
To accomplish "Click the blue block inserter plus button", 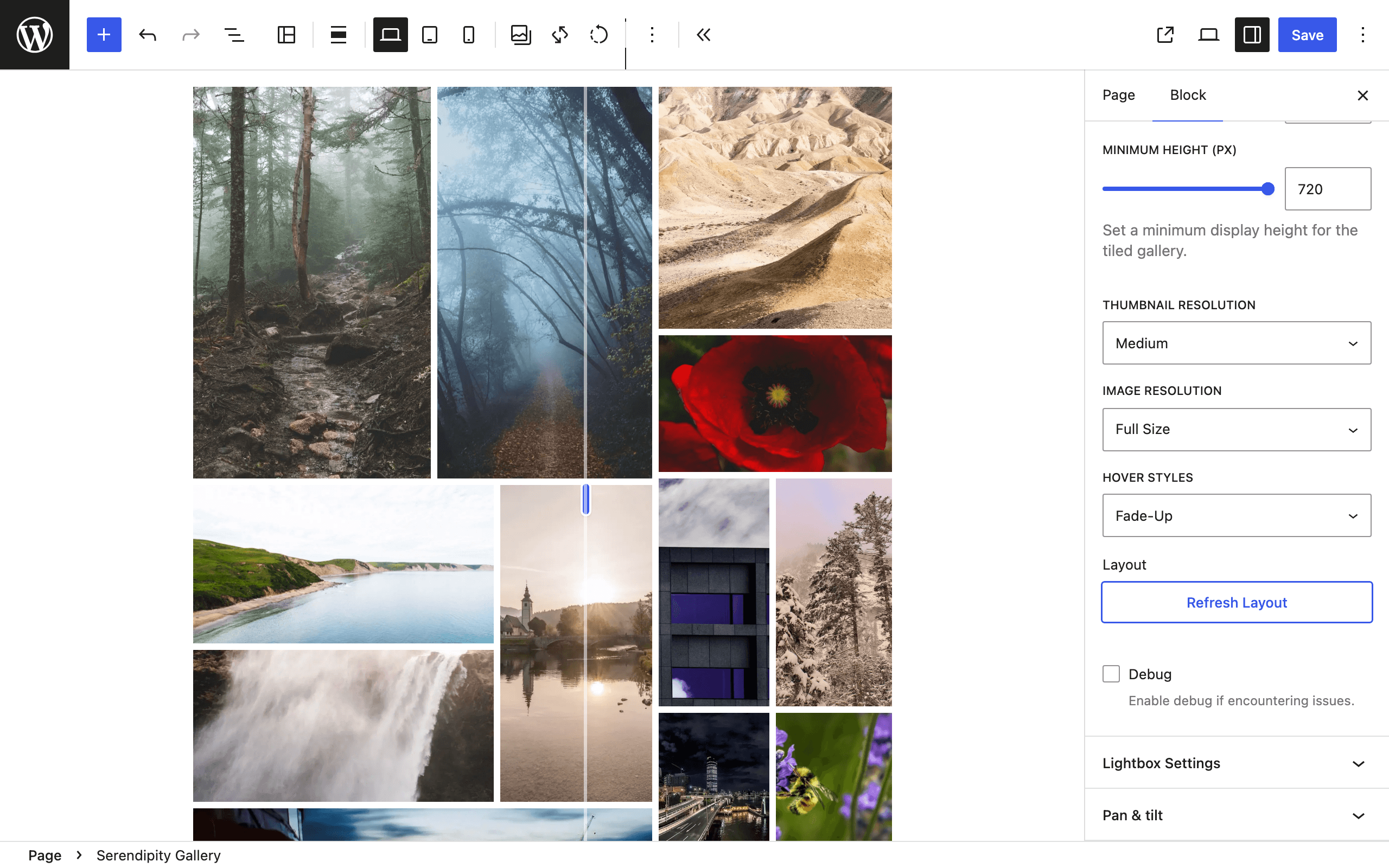I will tap(104, 34).
